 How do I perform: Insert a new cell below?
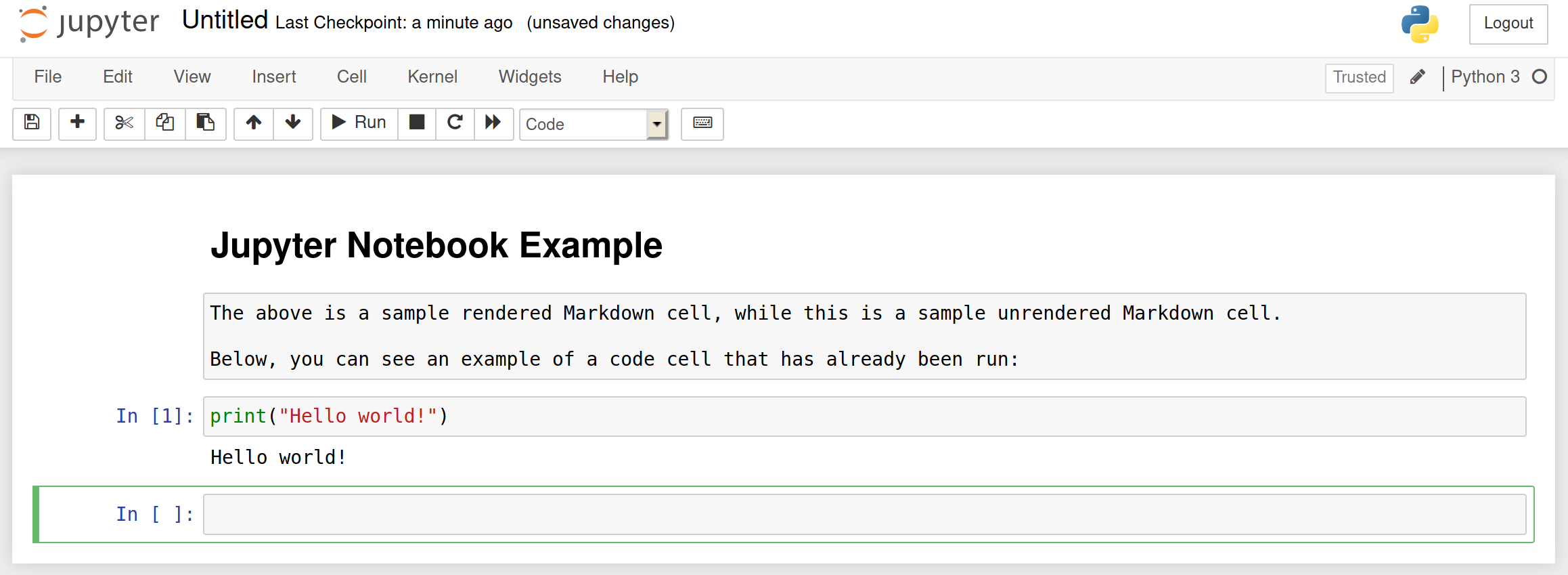click(x=77, y=124)
